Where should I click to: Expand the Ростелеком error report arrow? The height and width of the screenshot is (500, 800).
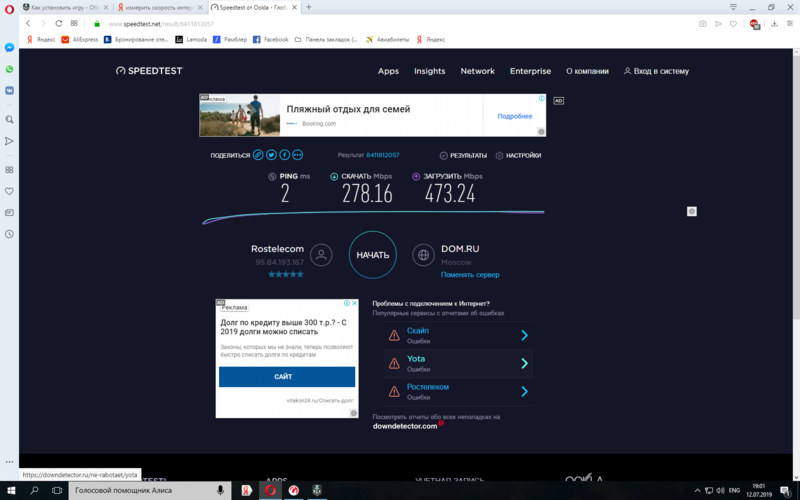pos(524,391)
